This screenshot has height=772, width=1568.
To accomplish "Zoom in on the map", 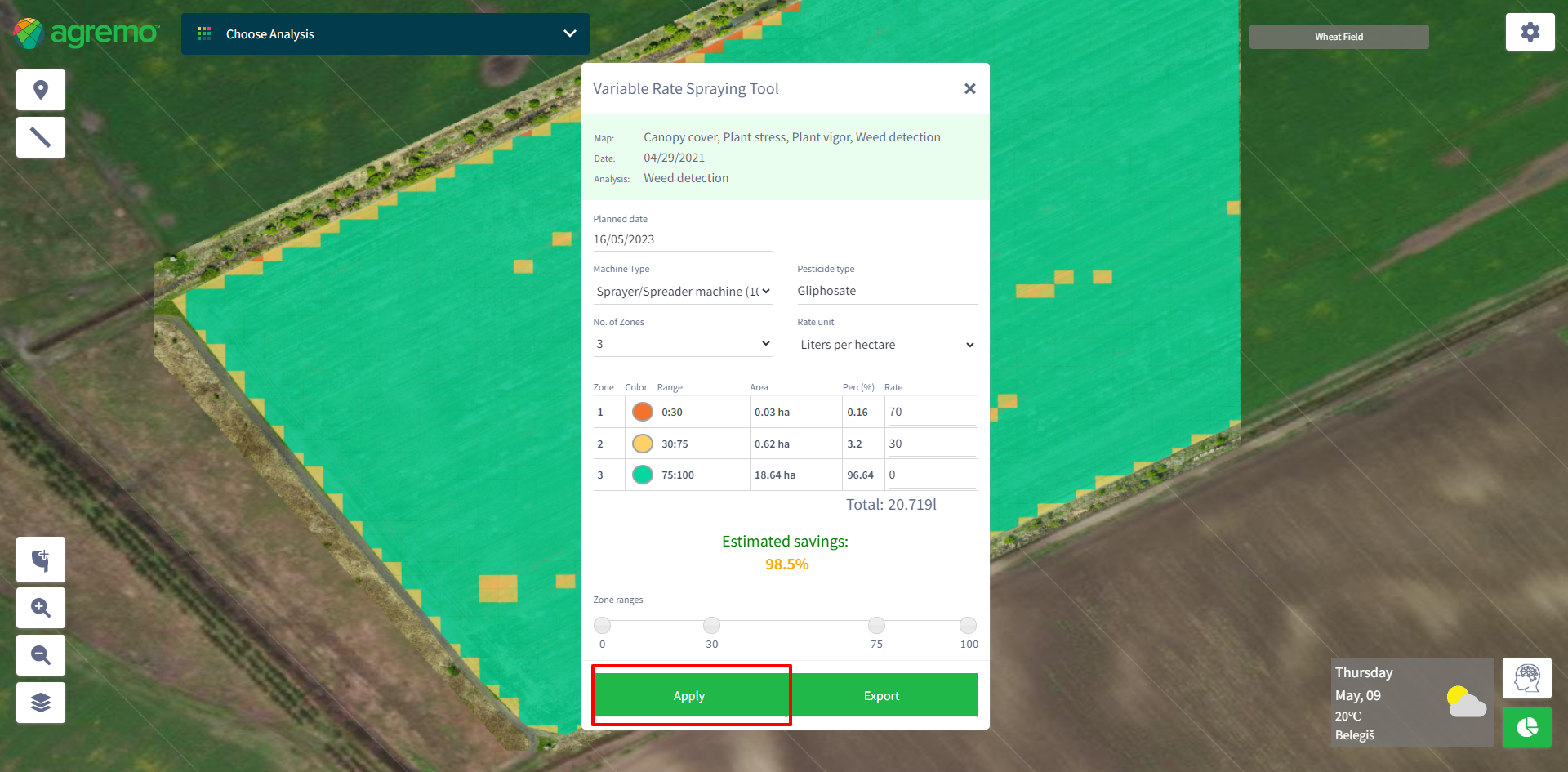I will click(x=41, y=608).
